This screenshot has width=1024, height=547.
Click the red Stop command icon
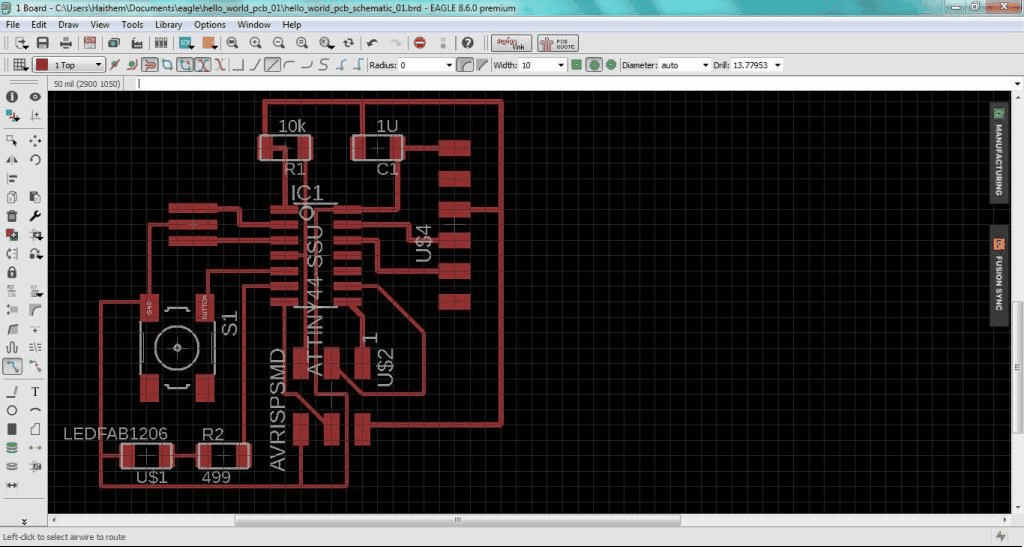point(420,43)
